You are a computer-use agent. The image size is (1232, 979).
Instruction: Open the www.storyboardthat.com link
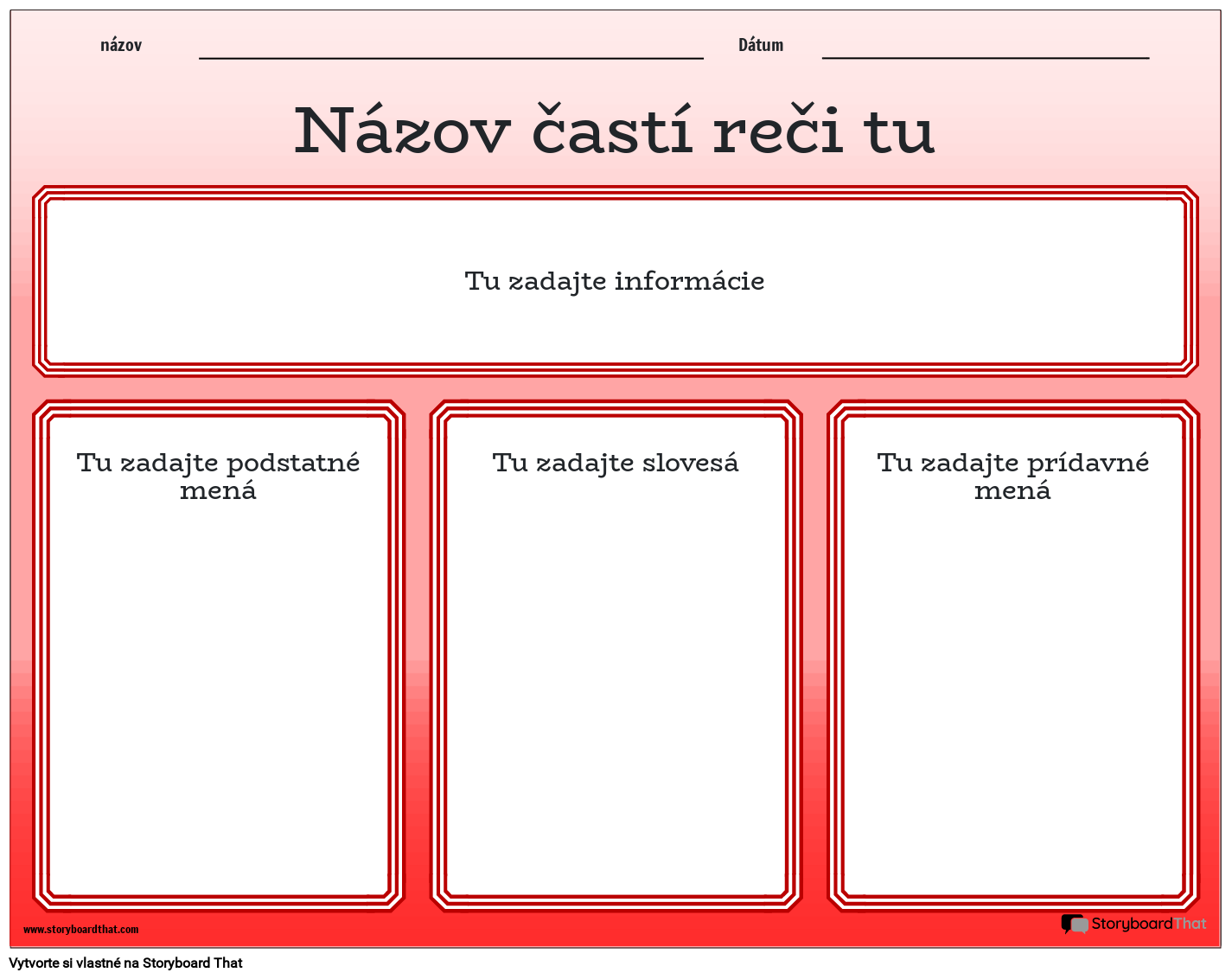[80, 930]
